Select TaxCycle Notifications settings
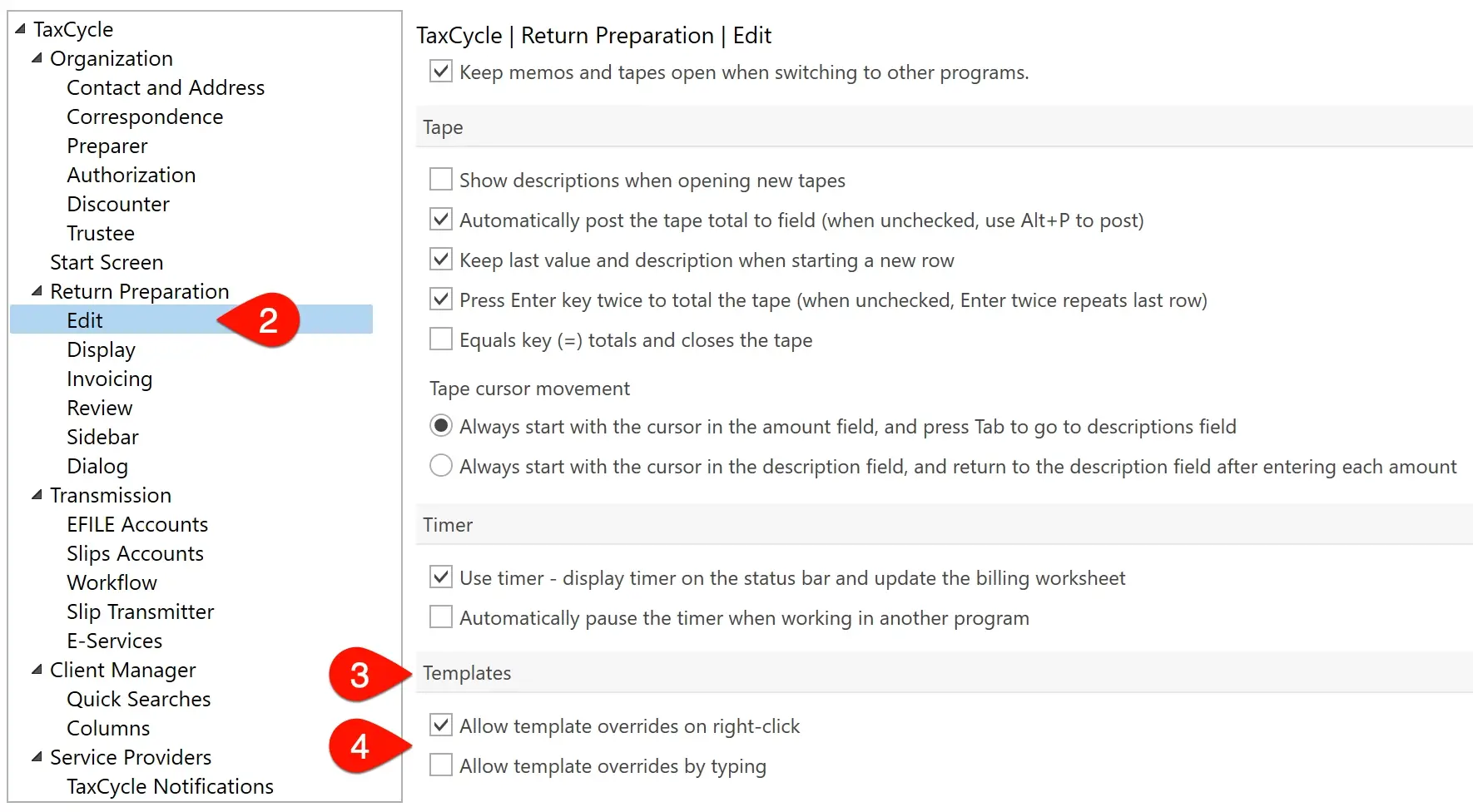Viewport: 1473px width, 812px height. (x=170, y=786)
